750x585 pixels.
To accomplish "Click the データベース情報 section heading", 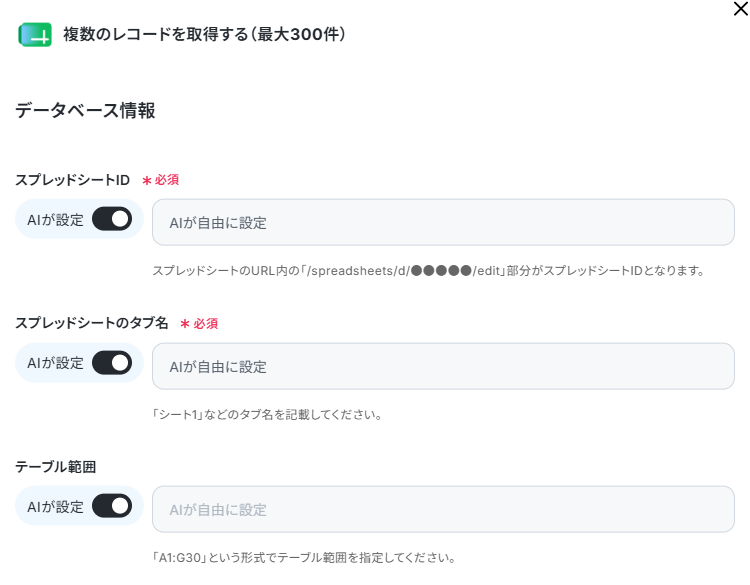I will click(x=85, y=110).
